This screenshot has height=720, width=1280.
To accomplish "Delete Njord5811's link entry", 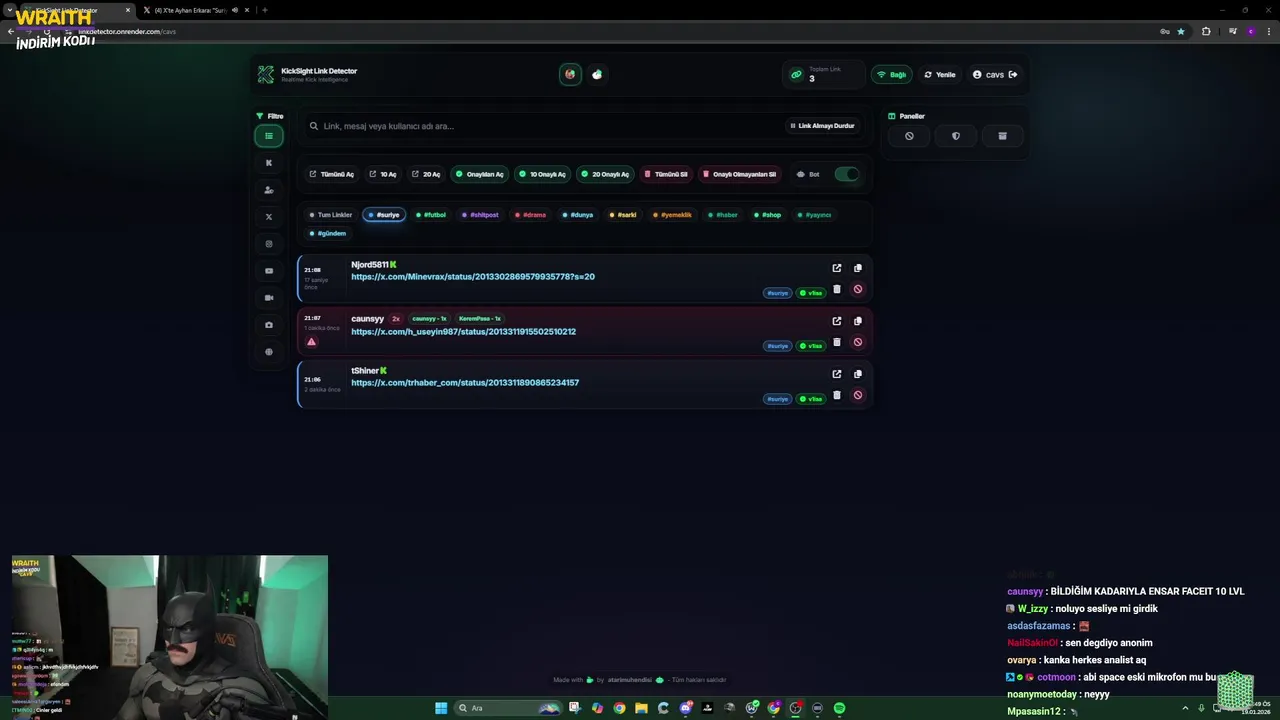I will 837,289.
